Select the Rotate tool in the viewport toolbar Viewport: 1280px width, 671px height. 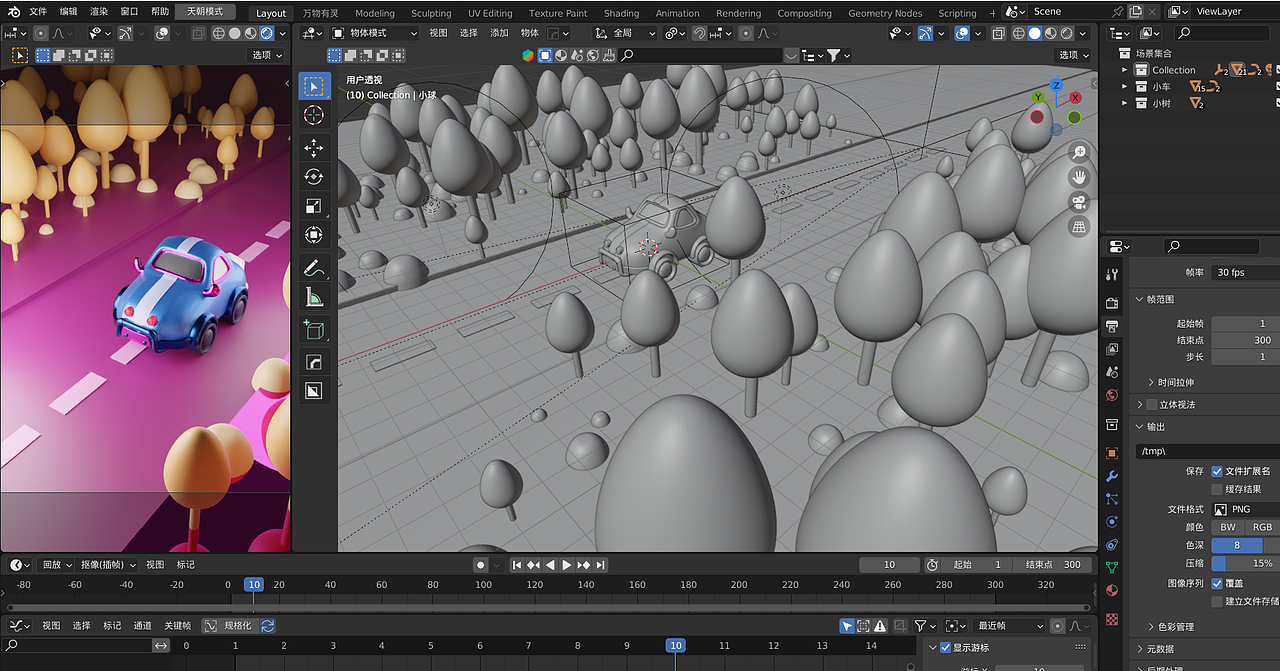314,177
